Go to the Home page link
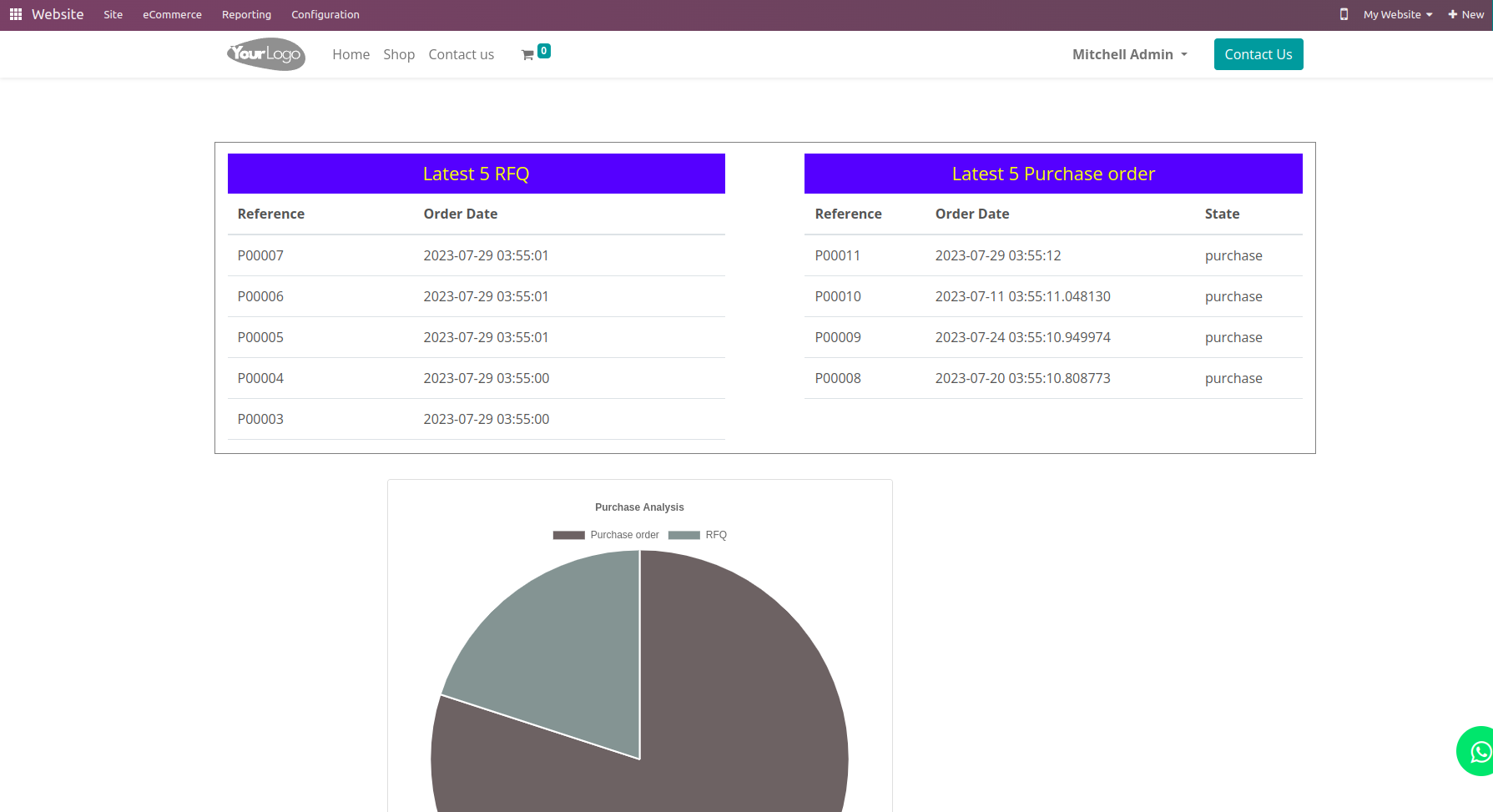This screenshot has height=812, width=1493. (351, 54)
